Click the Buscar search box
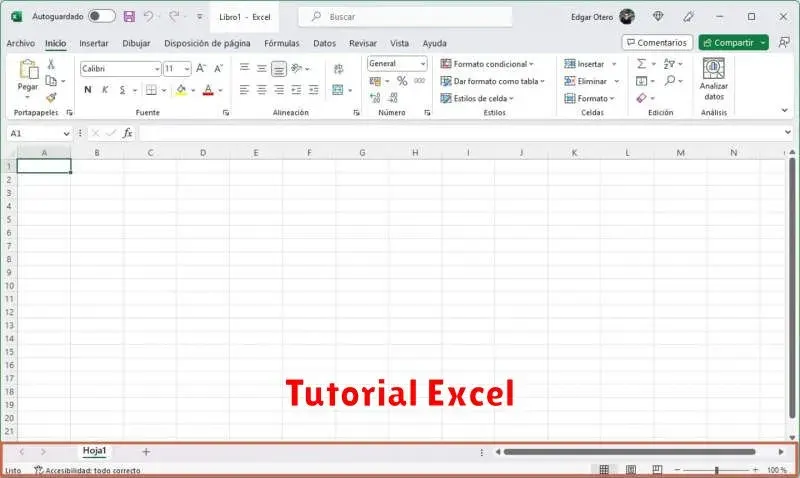800x478 pixels. (x=406, y=17)
